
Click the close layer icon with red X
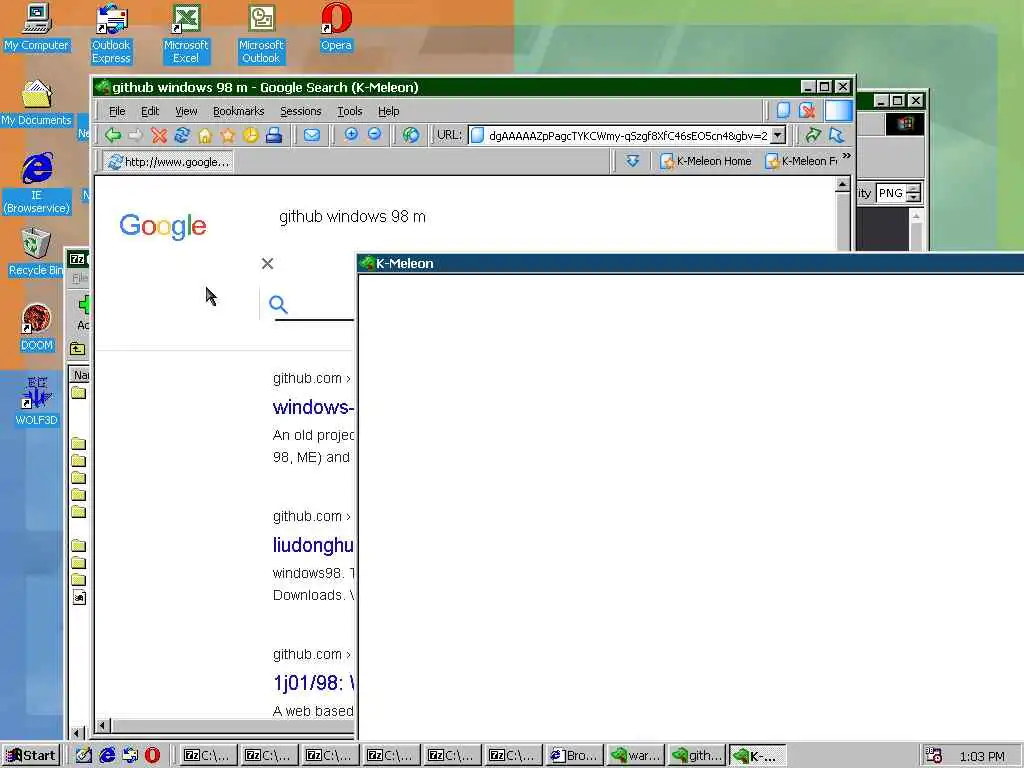click(807, 110)
